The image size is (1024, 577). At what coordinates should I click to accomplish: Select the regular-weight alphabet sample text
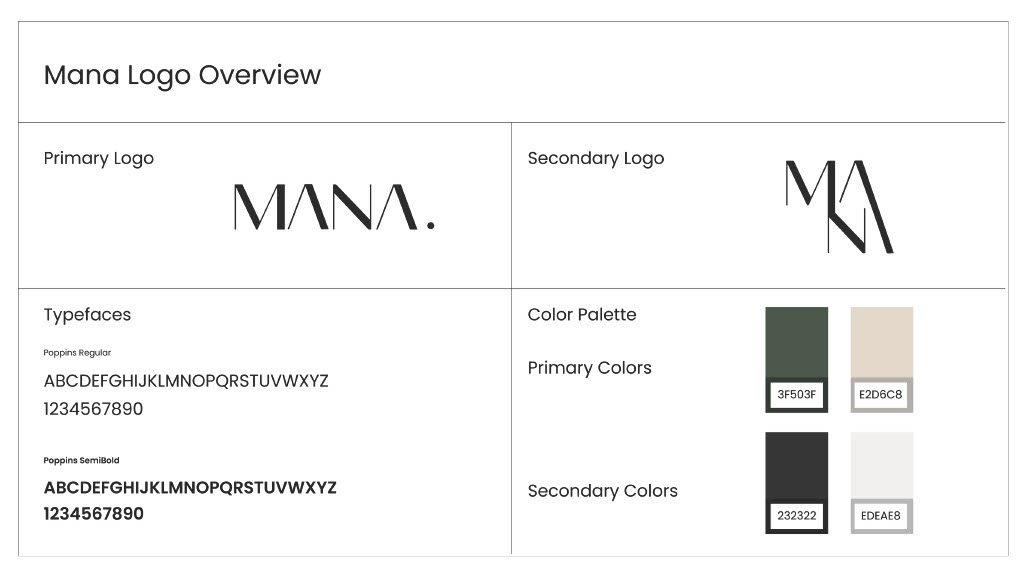click(186, 381)
